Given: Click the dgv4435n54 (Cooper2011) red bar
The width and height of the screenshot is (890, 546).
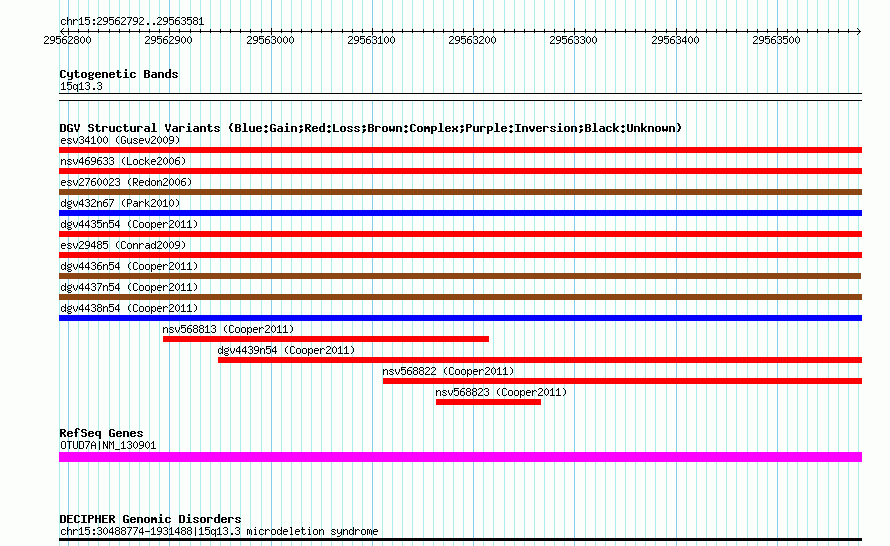Looking at the screenshot, I should click(x=460, y=234).
